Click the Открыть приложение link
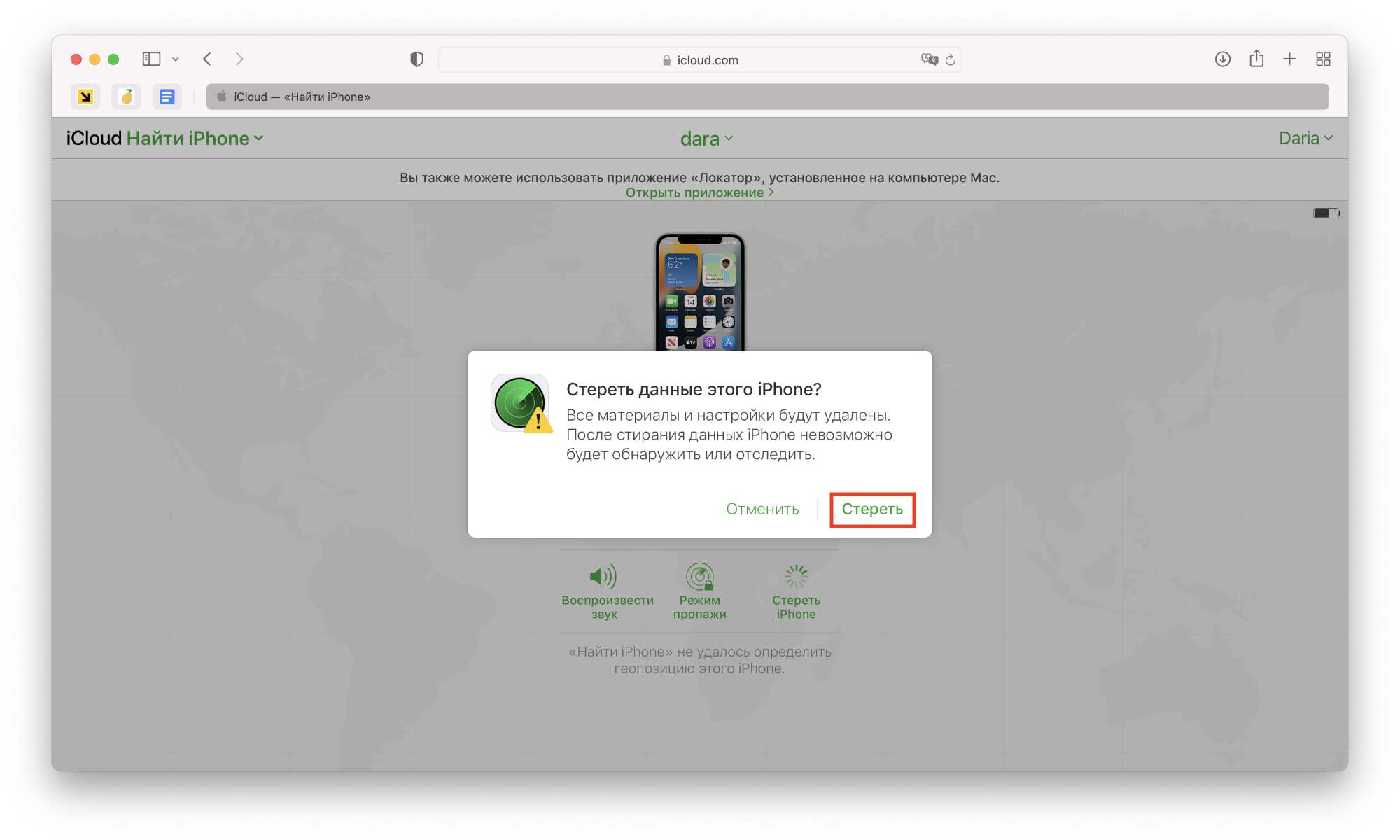Viewport: 1400px width, 840px height. point(699,192)
